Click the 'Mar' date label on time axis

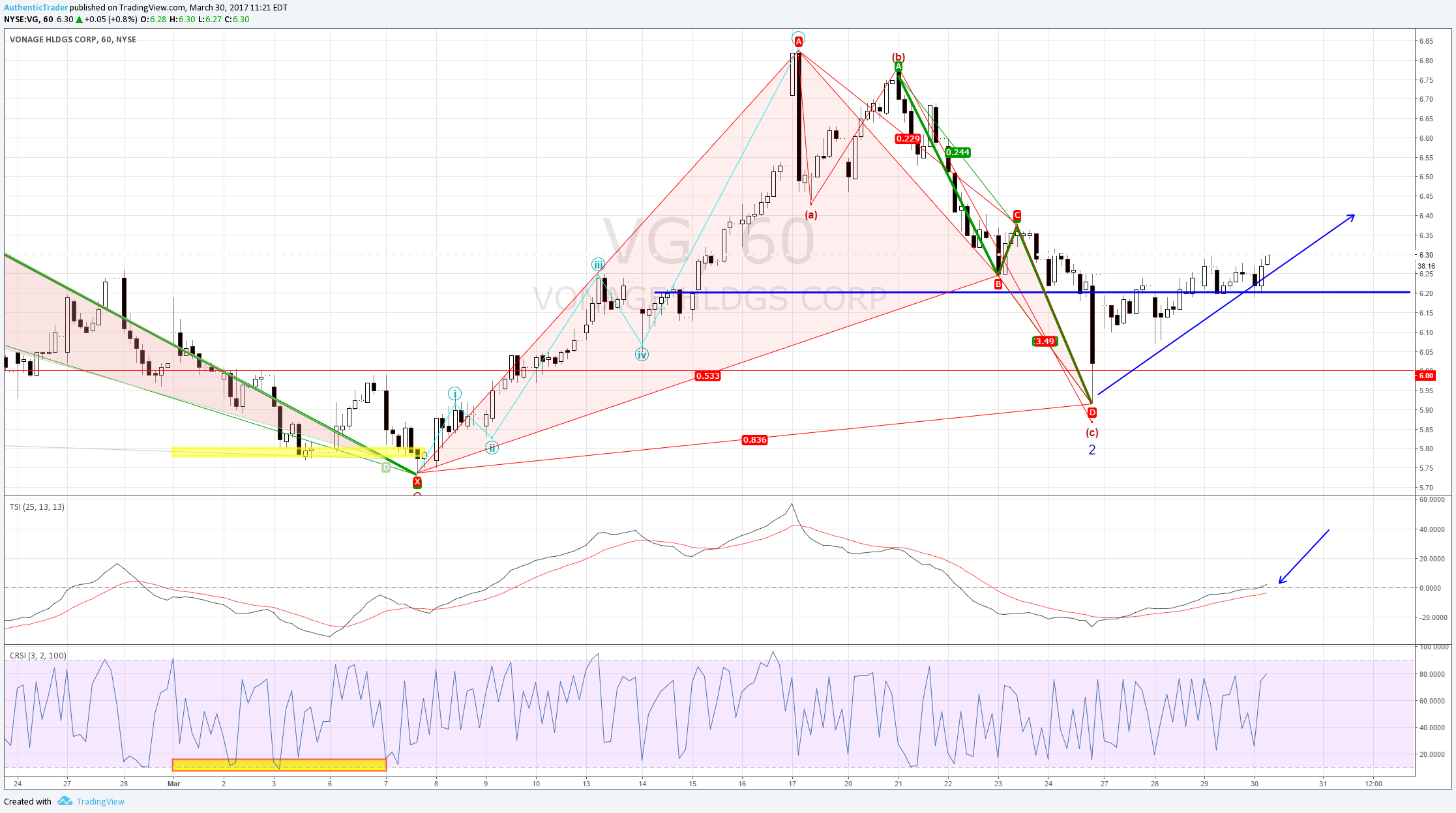click(173, 784)
